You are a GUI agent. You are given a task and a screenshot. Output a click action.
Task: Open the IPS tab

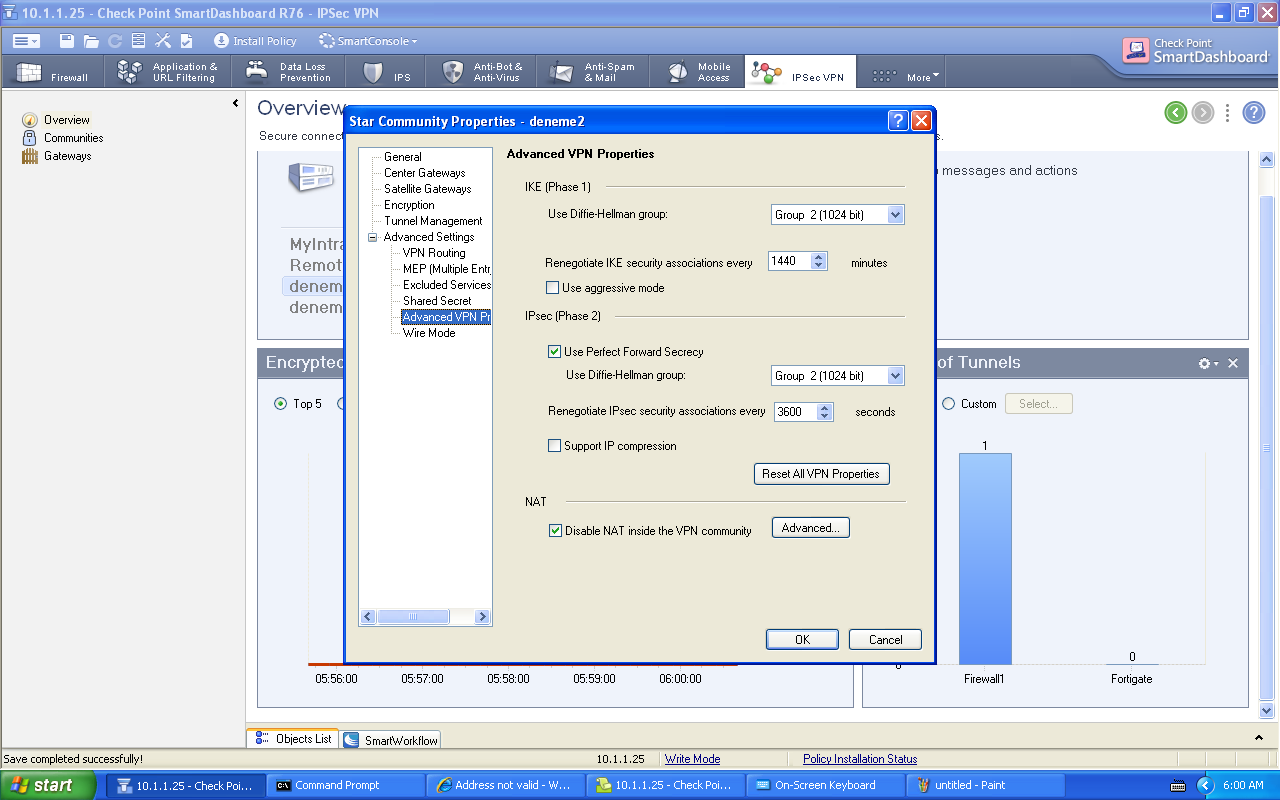(387, 72)
